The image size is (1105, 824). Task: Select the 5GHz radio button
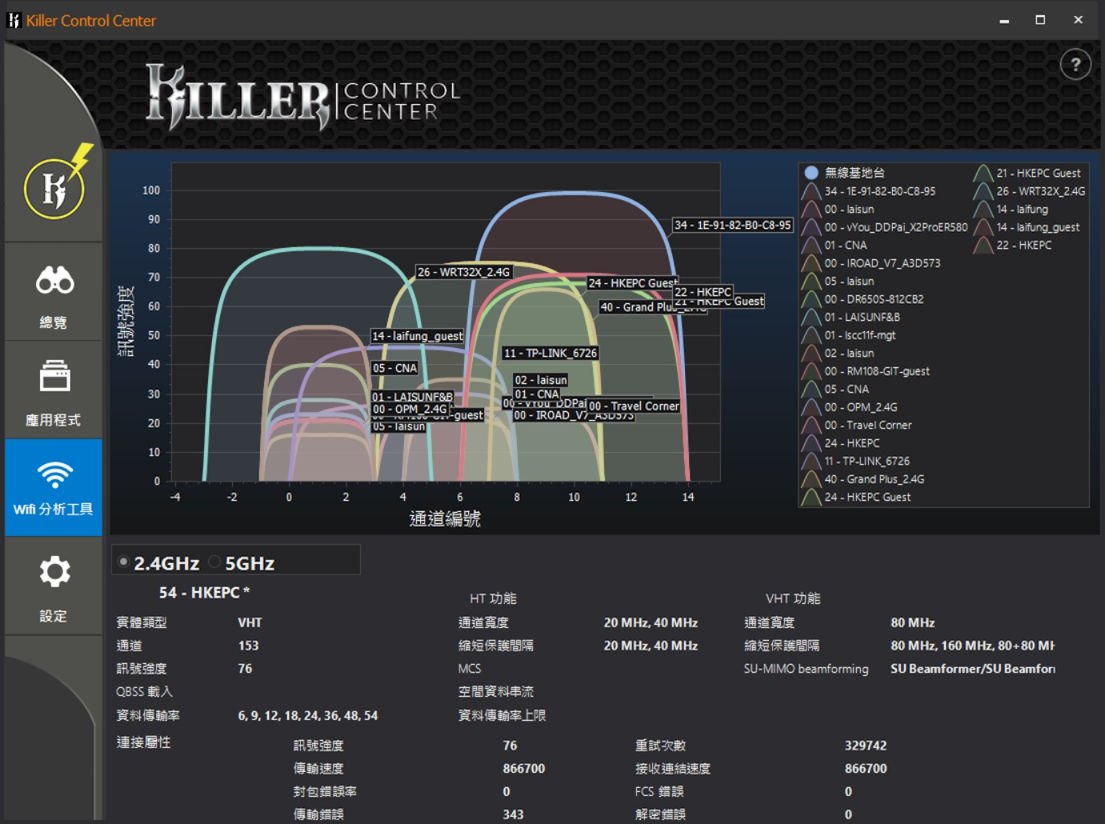point(215,562)
